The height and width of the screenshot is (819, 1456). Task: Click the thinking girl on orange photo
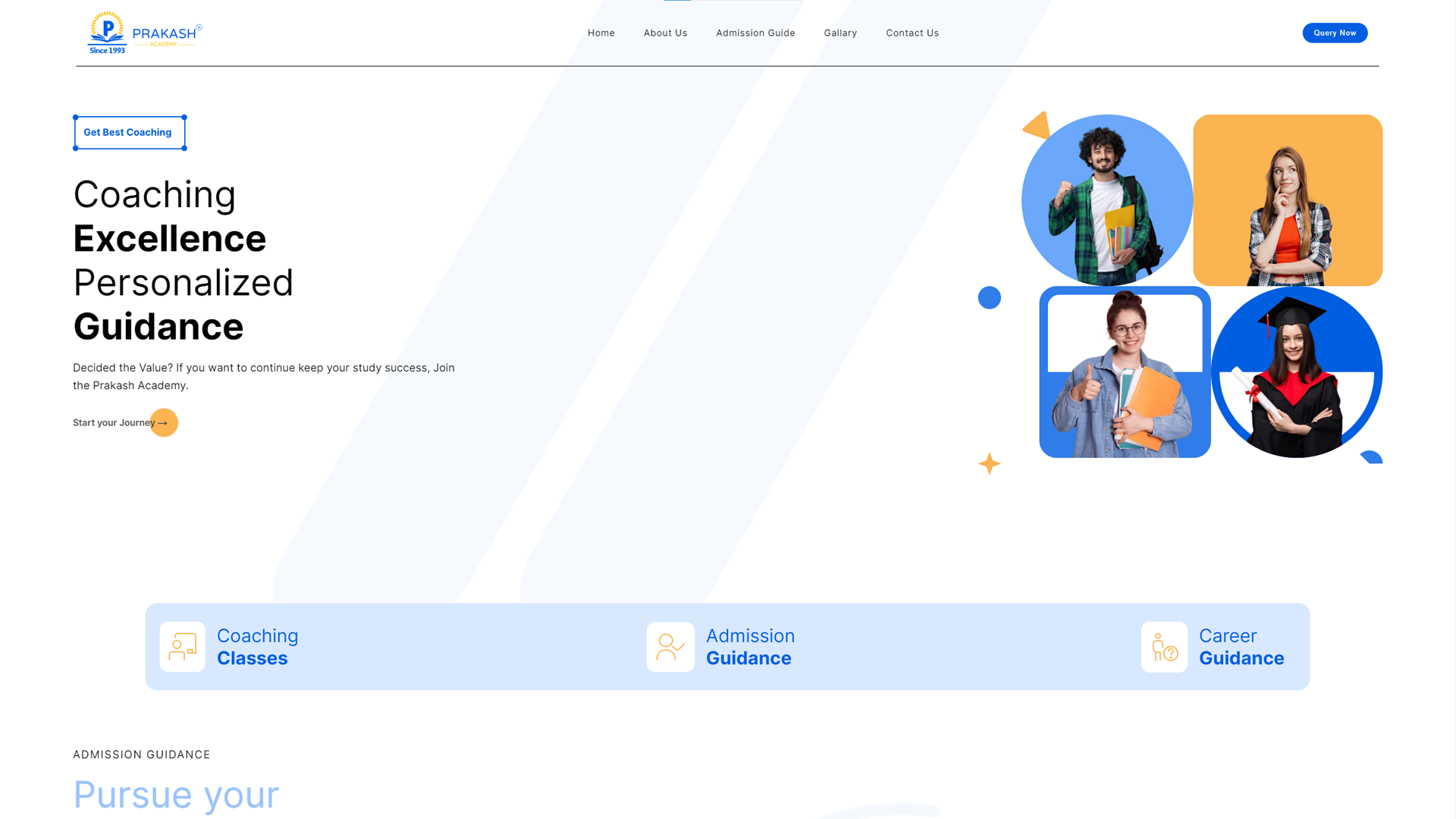tap(1287, 200)
